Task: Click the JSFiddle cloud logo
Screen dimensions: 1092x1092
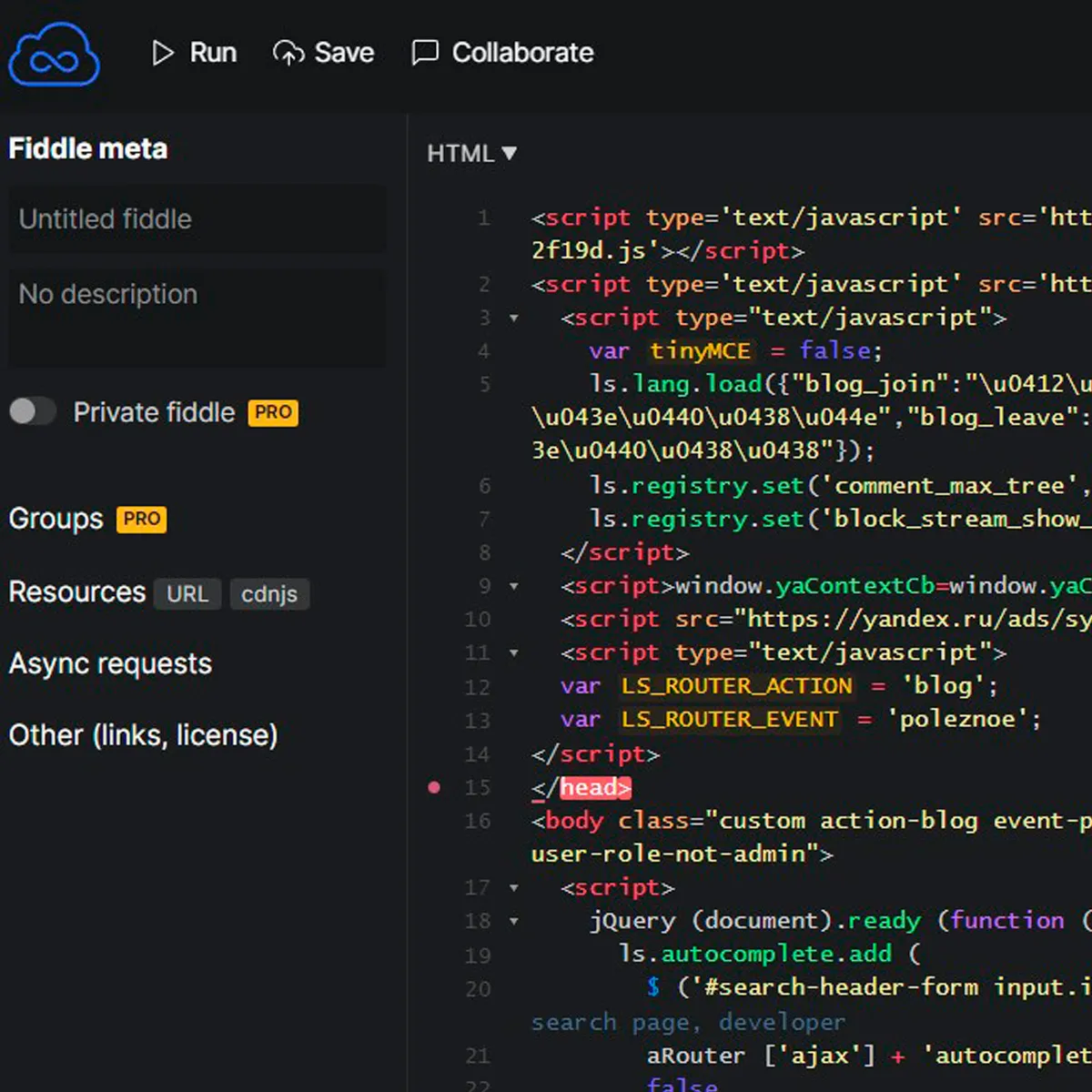Action: click(x=55, y=55)
